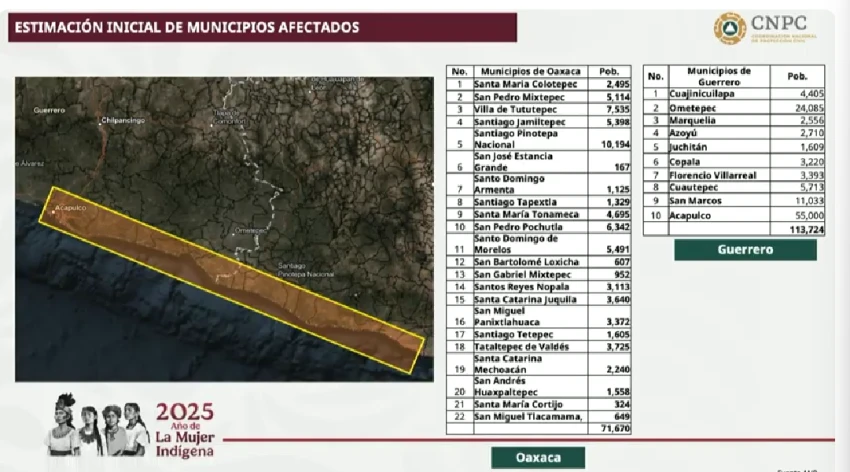Select the San Pedro Pochutla table row
Screen dimensions: 850x472
click(541, 226)
